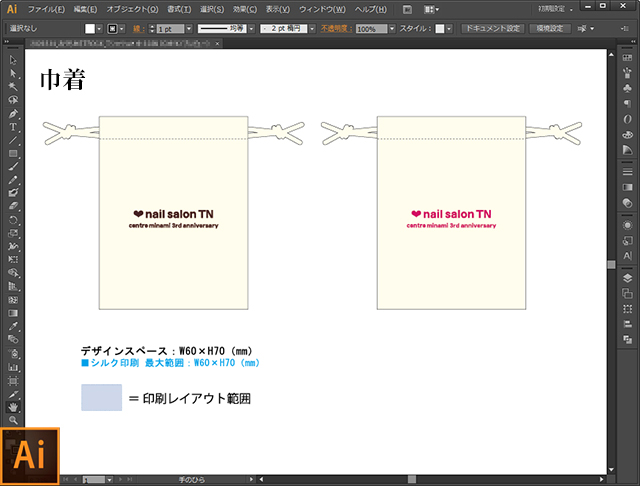Open the ヘルプ(H) menu

tap(370, 9)
